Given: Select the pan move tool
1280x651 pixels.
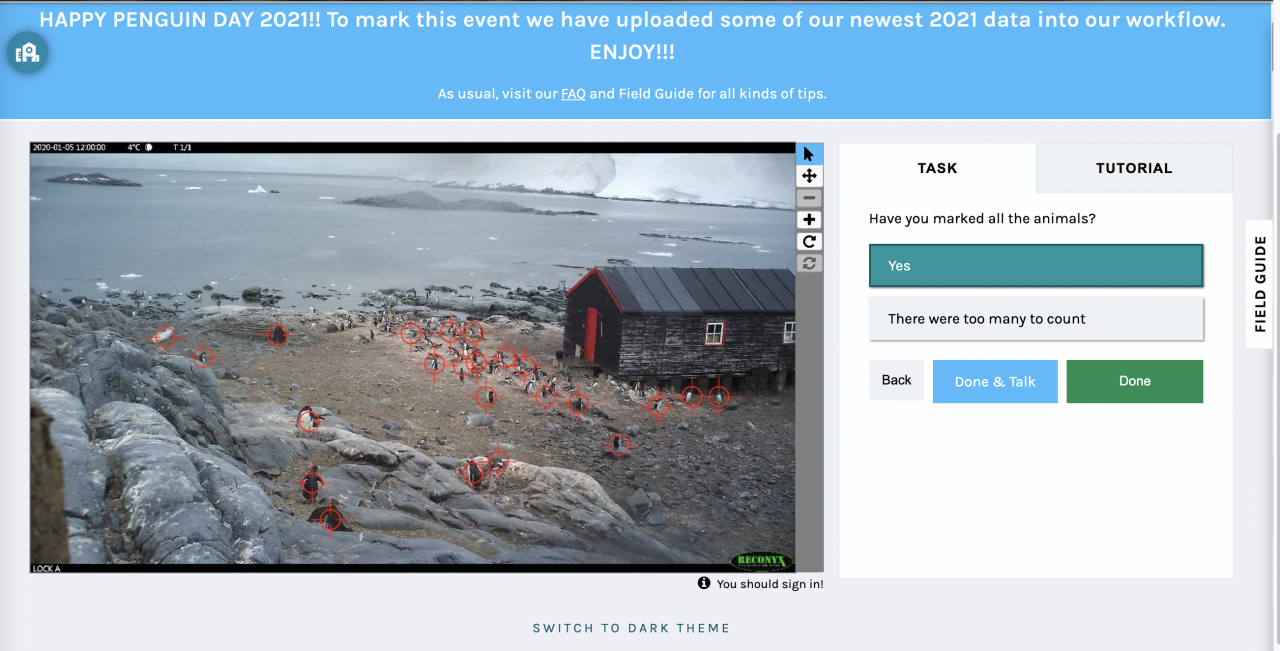Looking at the screenshot, I should (x=809, y=176).
